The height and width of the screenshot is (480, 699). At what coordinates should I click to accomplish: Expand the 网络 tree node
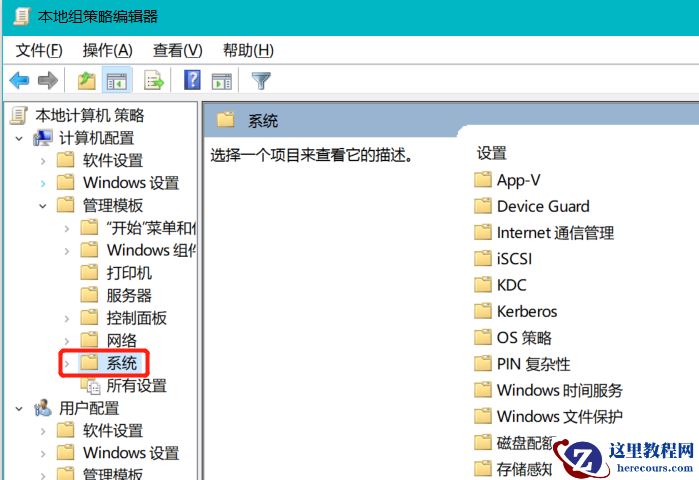tap(67, 341)
